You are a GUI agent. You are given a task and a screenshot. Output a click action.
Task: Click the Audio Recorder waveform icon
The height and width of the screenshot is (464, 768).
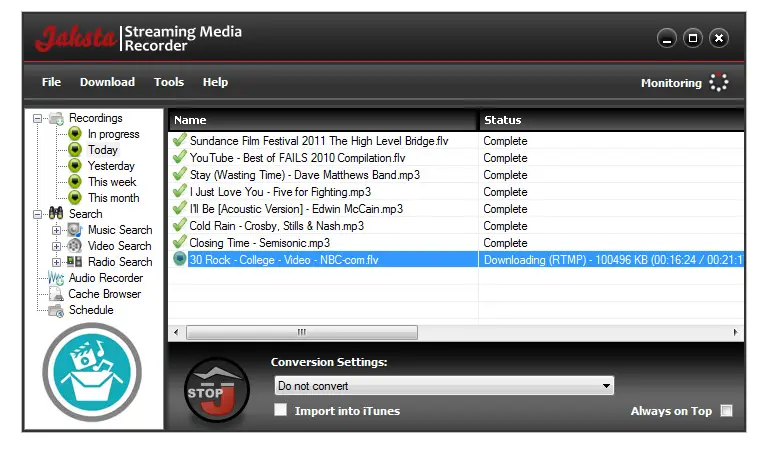pyautogui.click(x=56, y=278)
